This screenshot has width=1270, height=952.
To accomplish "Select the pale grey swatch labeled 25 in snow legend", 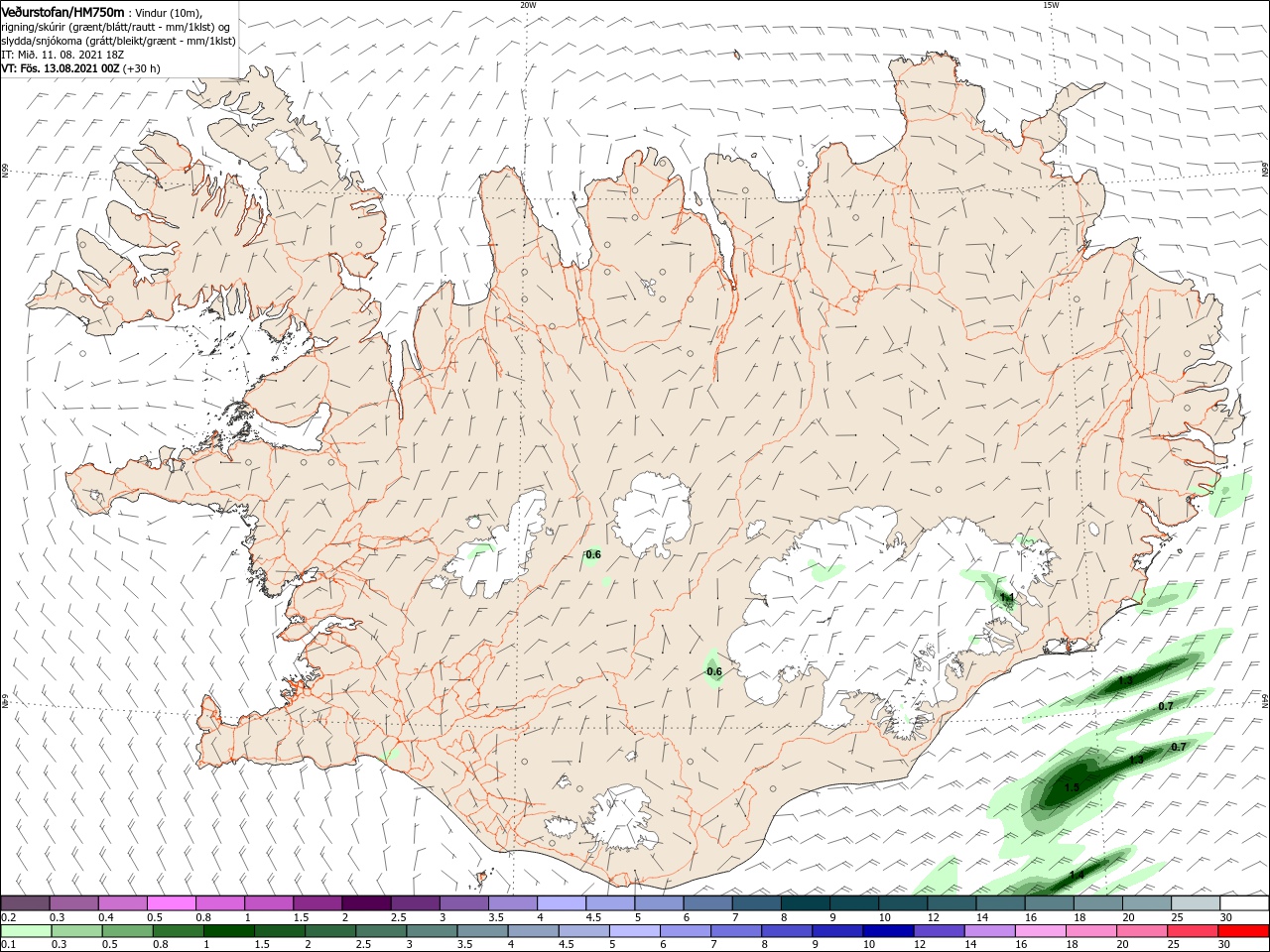I will 1195,902.
